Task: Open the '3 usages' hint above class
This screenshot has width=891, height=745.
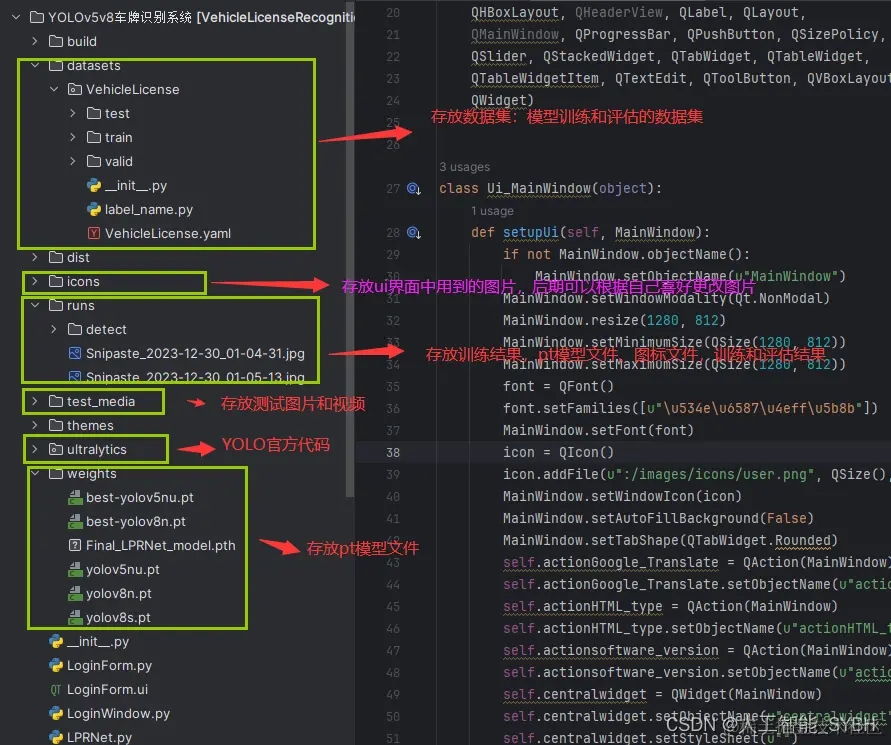Action: tap(464, 167)
